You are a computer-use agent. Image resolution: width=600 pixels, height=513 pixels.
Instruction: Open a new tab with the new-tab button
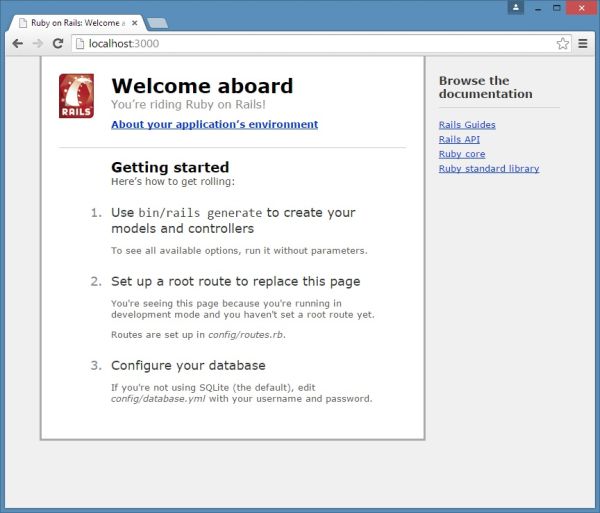(x=157, y=23)
